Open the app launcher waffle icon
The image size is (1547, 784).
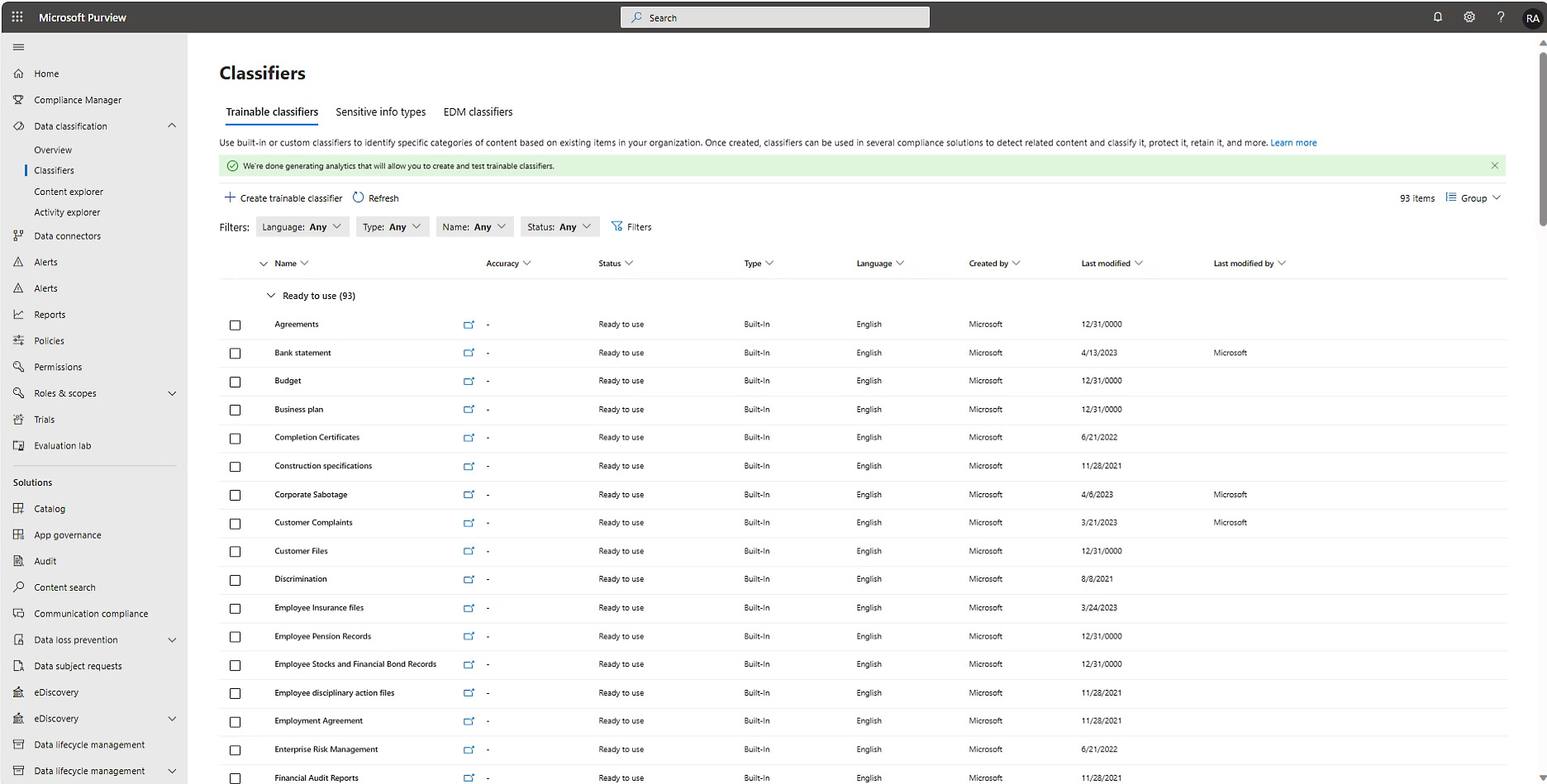(x=17, y=17)
